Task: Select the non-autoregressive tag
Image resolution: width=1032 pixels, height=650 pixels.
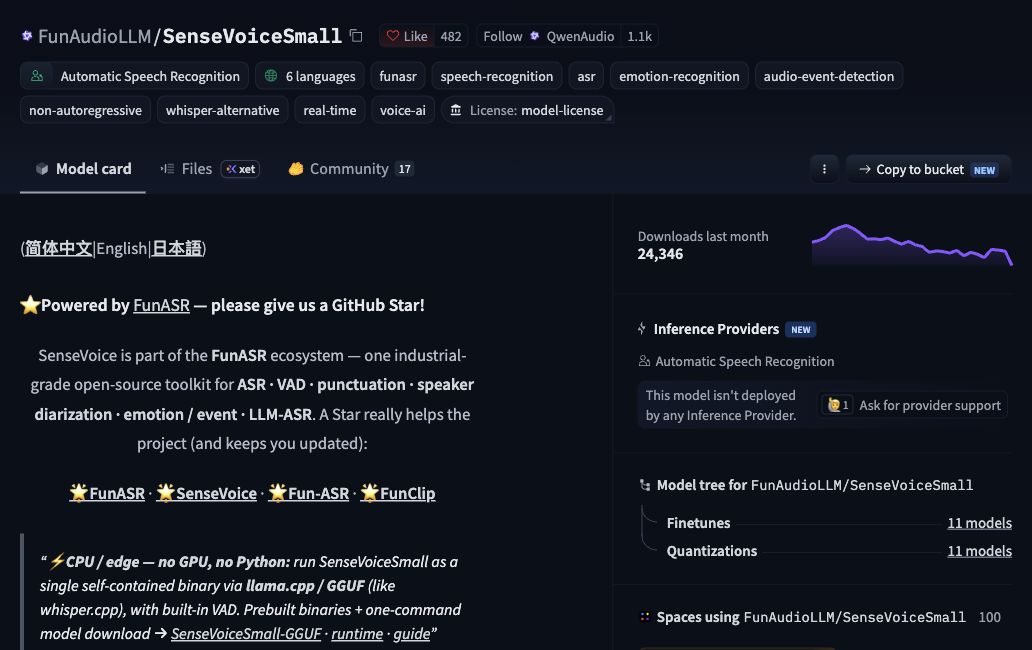Action: tap(86, 111)
